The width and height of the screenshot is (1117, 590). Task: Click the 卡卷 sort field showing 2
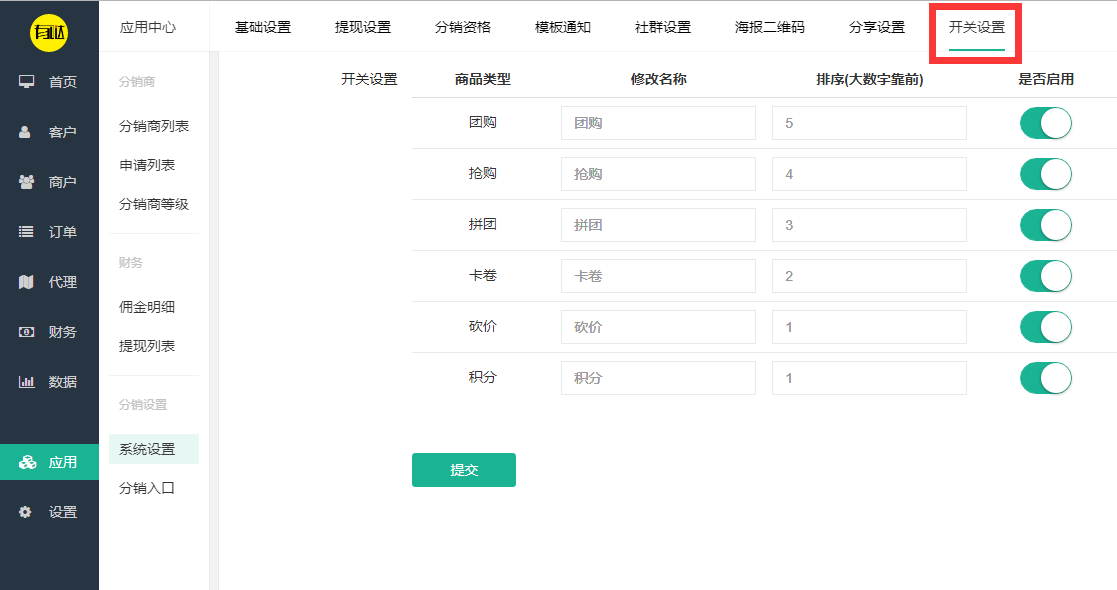pyautogui.click(x=869, y=276)
